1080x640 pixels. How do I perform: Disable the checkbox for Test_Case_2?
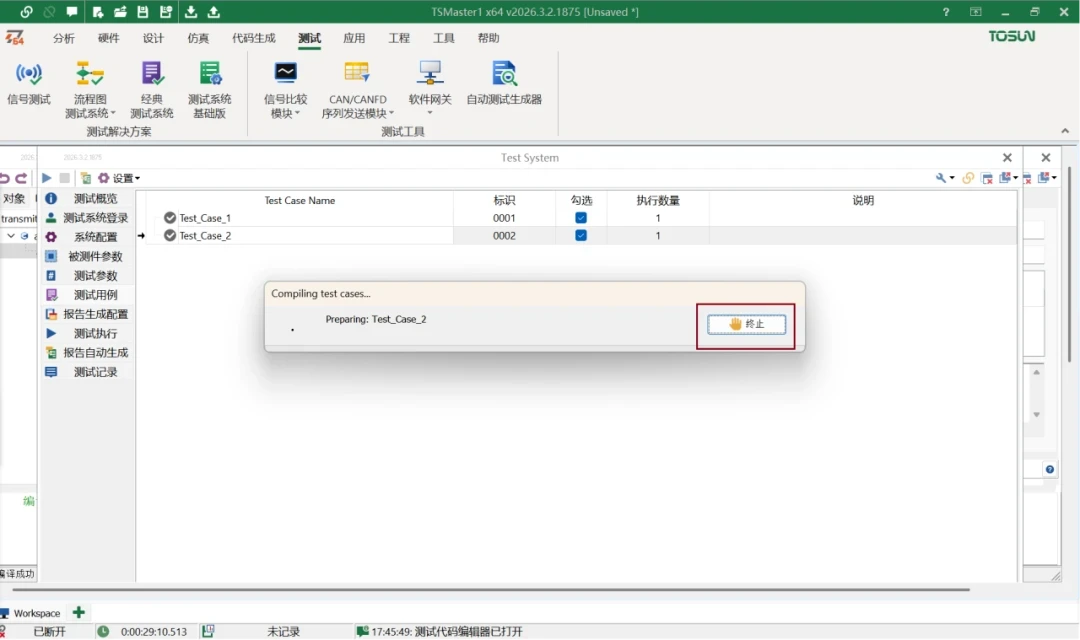pyautogui.click(x=581, y=236)
